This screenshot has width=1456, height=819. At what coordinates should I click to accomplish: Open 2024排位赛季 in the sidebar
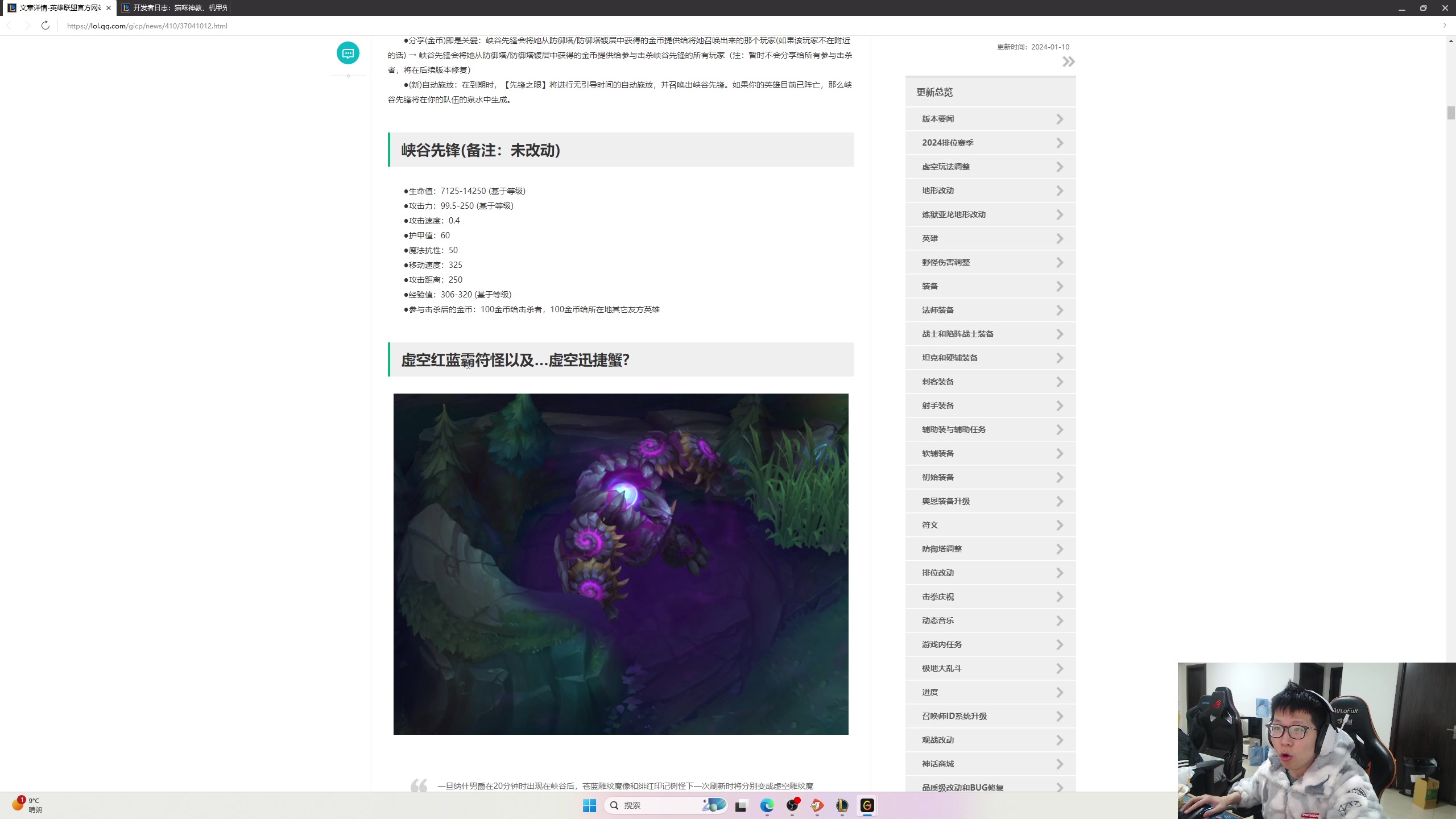click(948, 143)
